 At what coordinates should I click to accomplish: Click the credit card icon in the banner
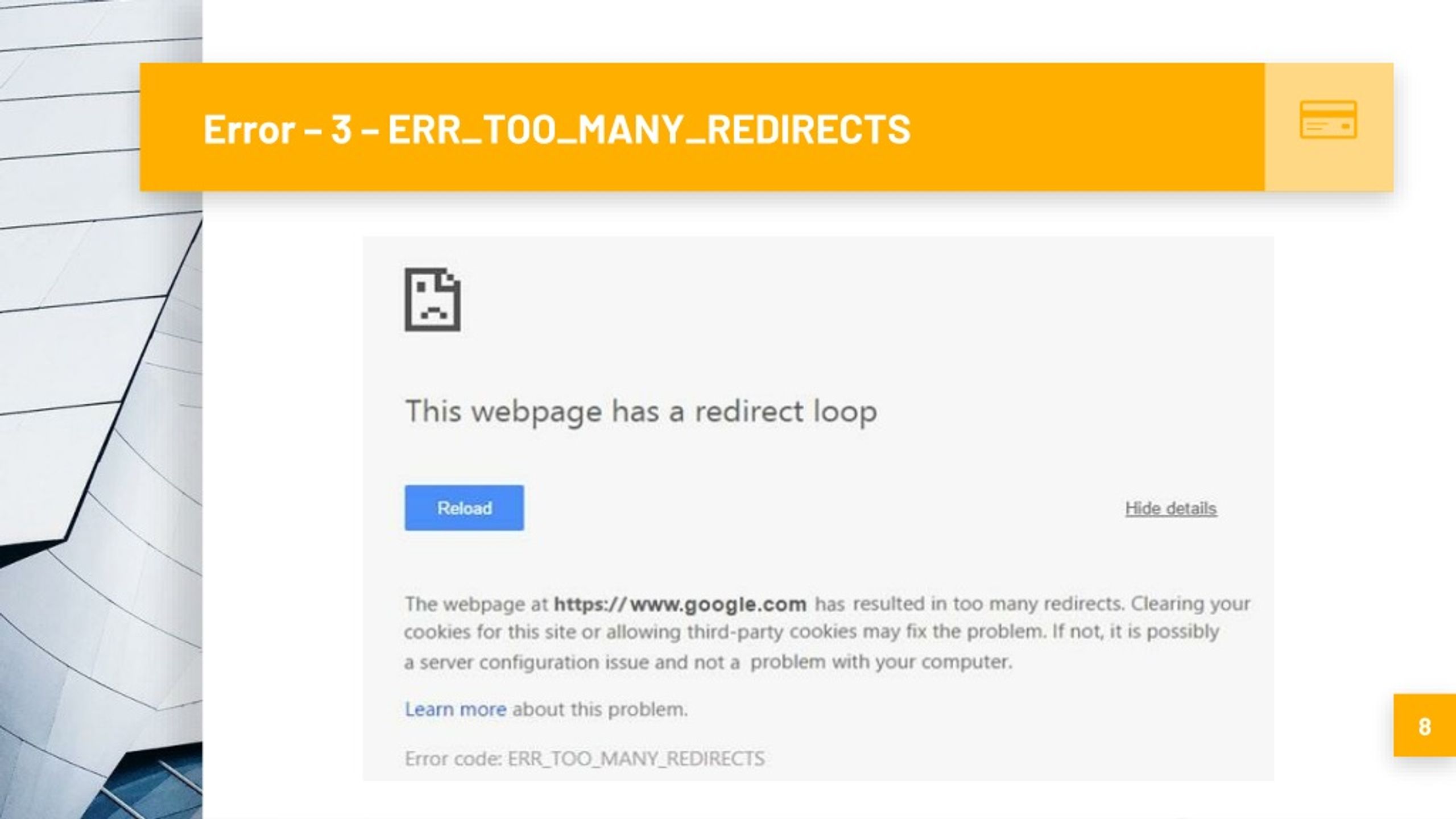point(1329,120)
